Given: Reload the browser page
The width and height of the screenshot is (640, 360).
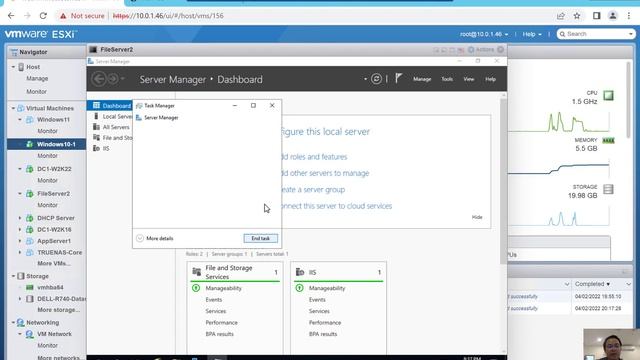Looking at the screenshot, I should [43, 16].
